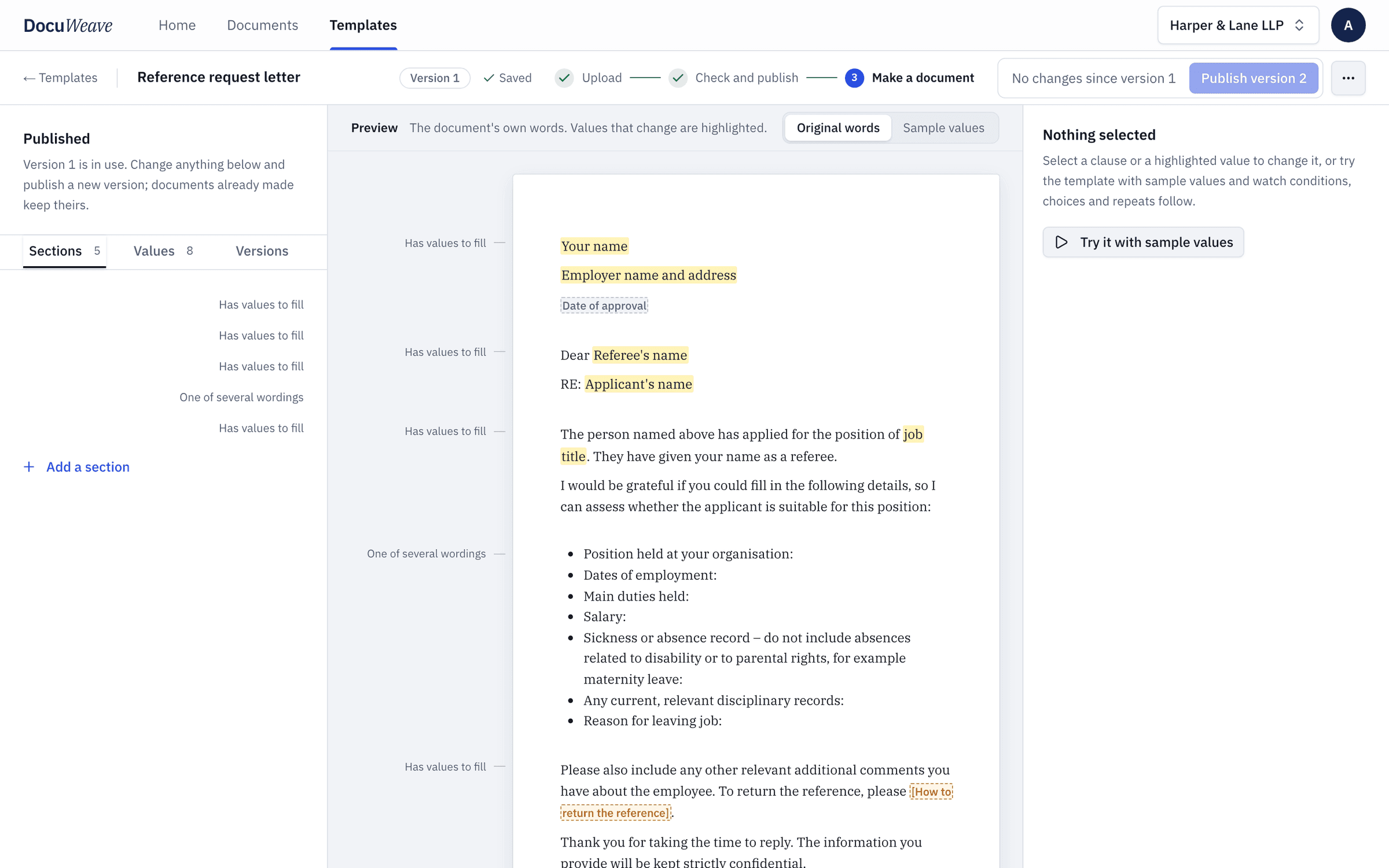This screenshot has height=868, width=1389.
Task: Open the three-dots more options menu
Action: click(1348, 78)
